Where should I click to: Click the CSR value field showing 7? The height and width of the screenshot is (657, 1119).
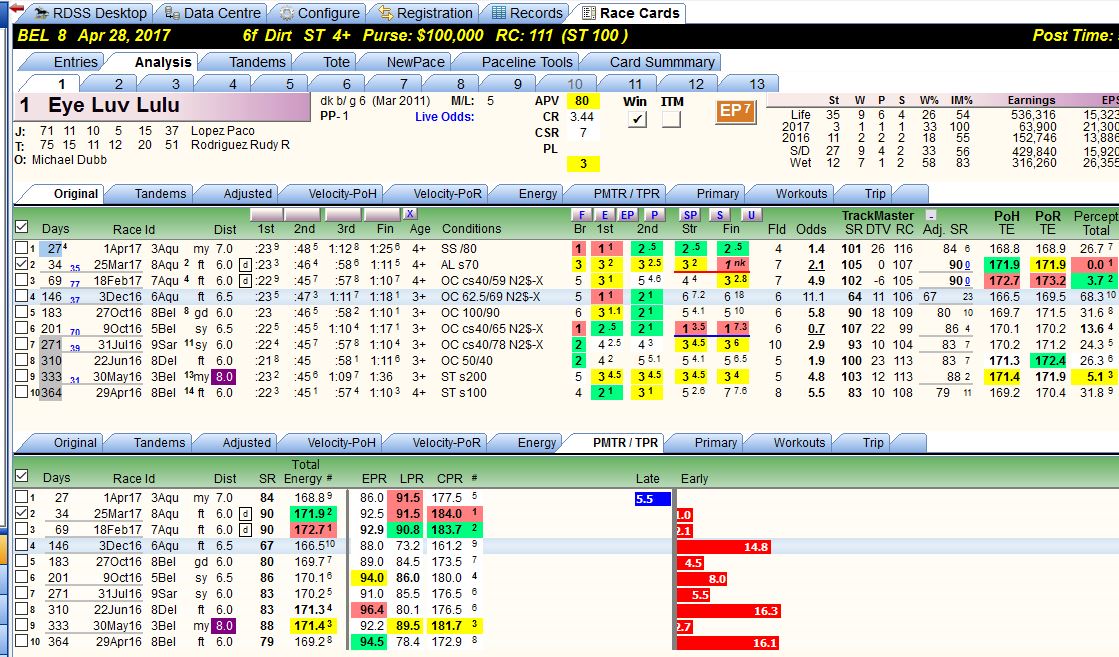tap(582, 133)
